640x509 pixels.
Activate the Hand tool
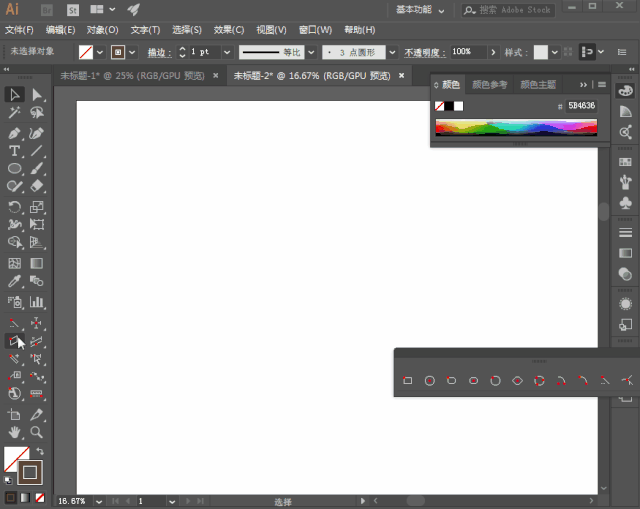coord(14,432)
